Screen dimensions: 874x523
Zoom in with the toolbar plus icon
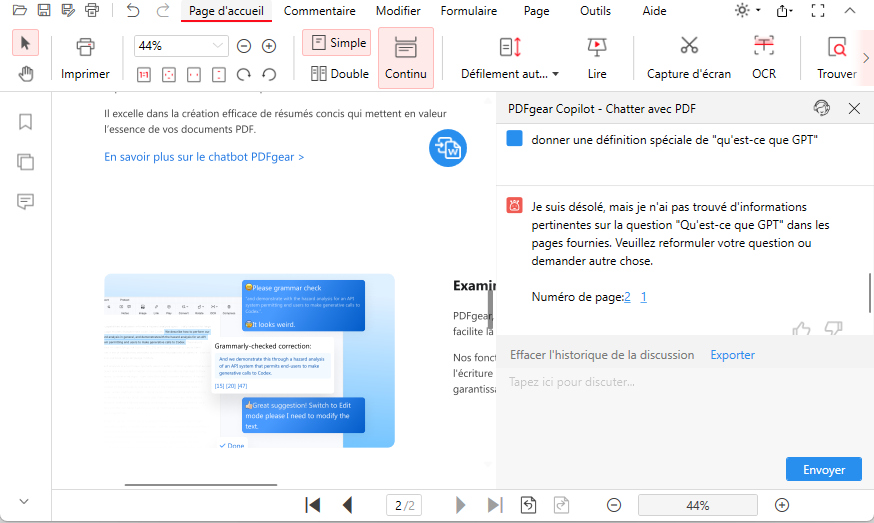[x=269, y=46]
